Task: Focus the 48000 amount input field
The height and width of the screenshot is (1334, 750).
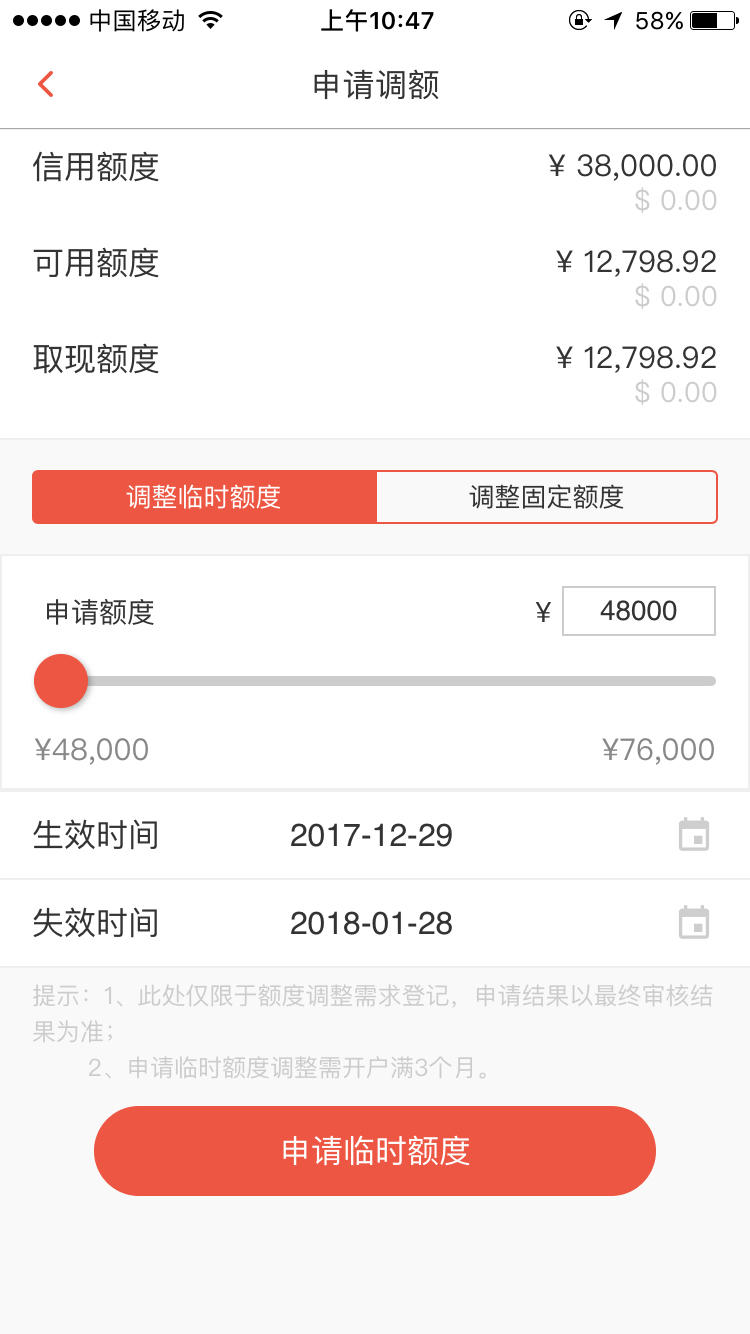Action: coord(639,611)
